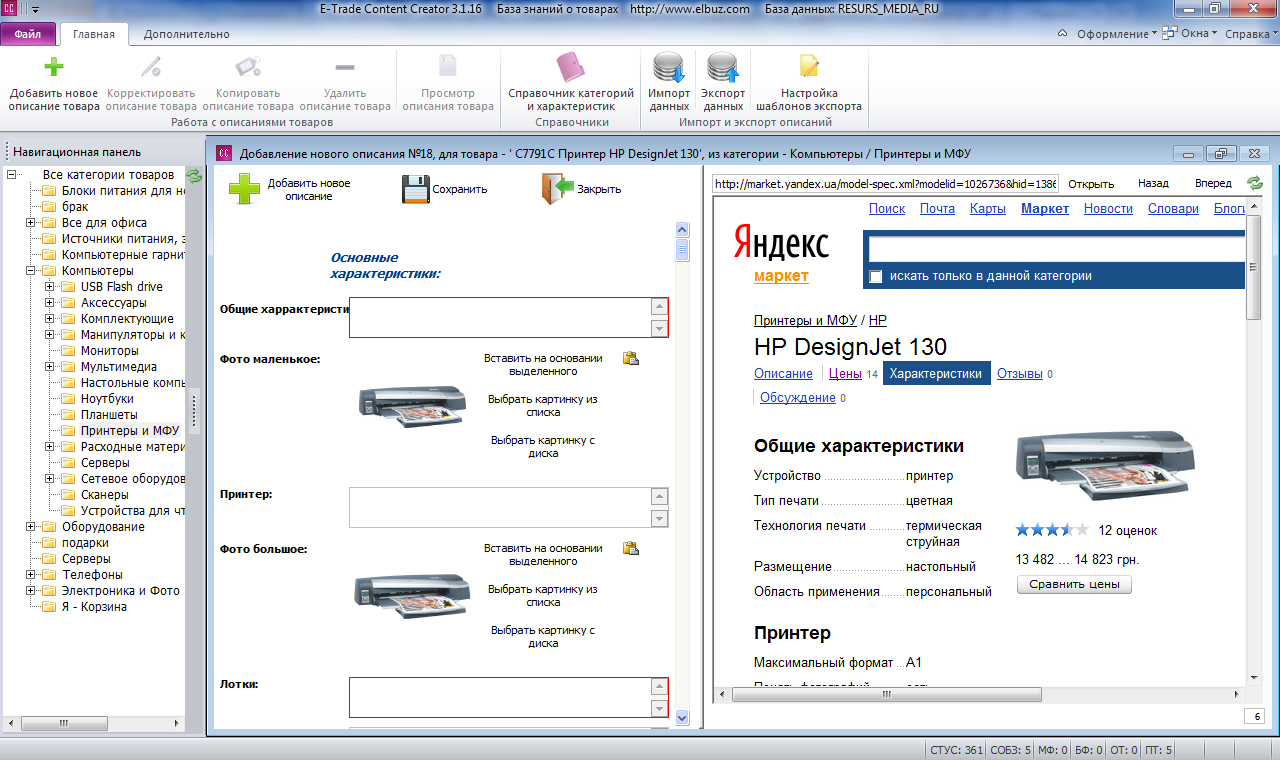Image resolution: width=1280 pixels, height=760 pixels.
Task: Click the URL address field in browser pane
Action: tap(885, 184)
